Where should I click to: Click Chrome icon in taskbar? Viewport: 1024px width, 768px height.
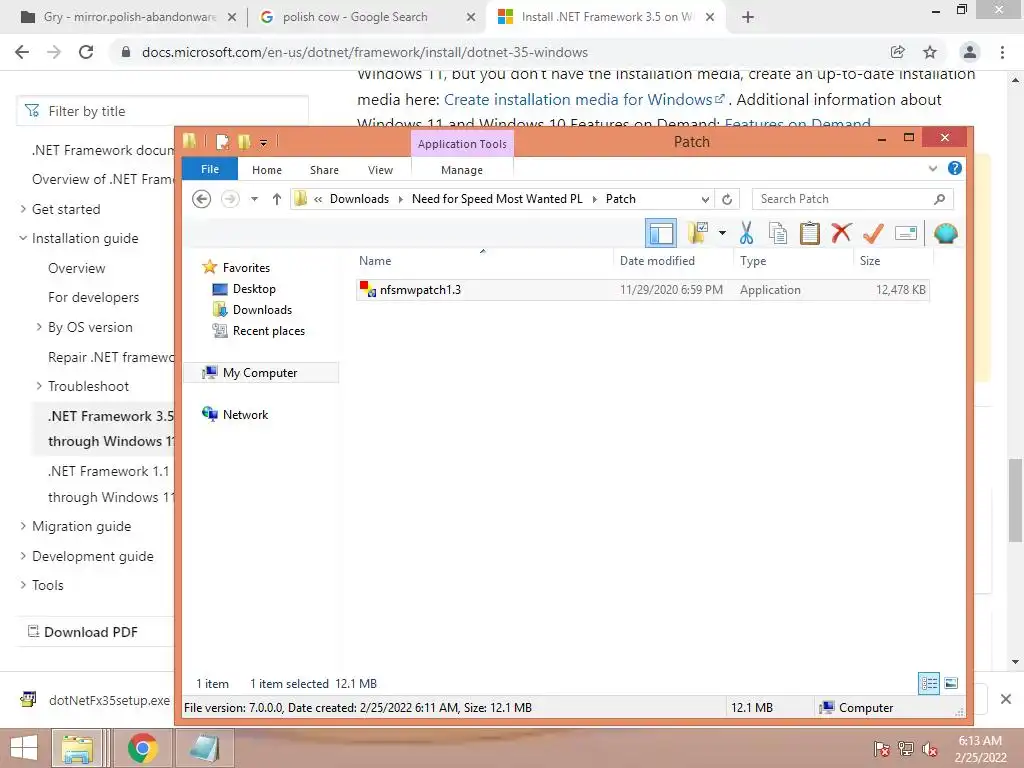coord(143,748)
